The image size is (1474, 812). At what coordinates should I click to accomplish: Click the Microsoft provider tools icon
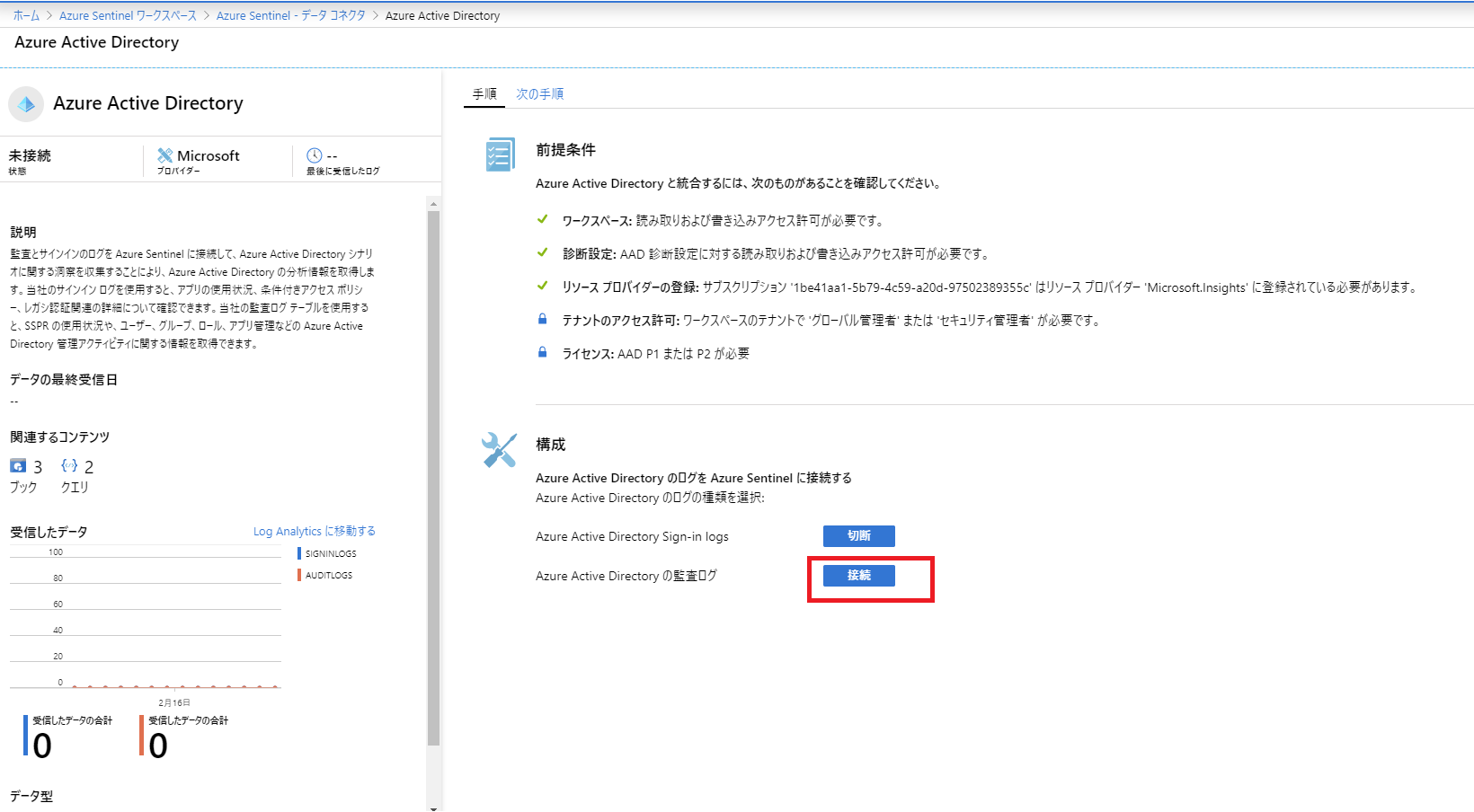pos(164,155)
